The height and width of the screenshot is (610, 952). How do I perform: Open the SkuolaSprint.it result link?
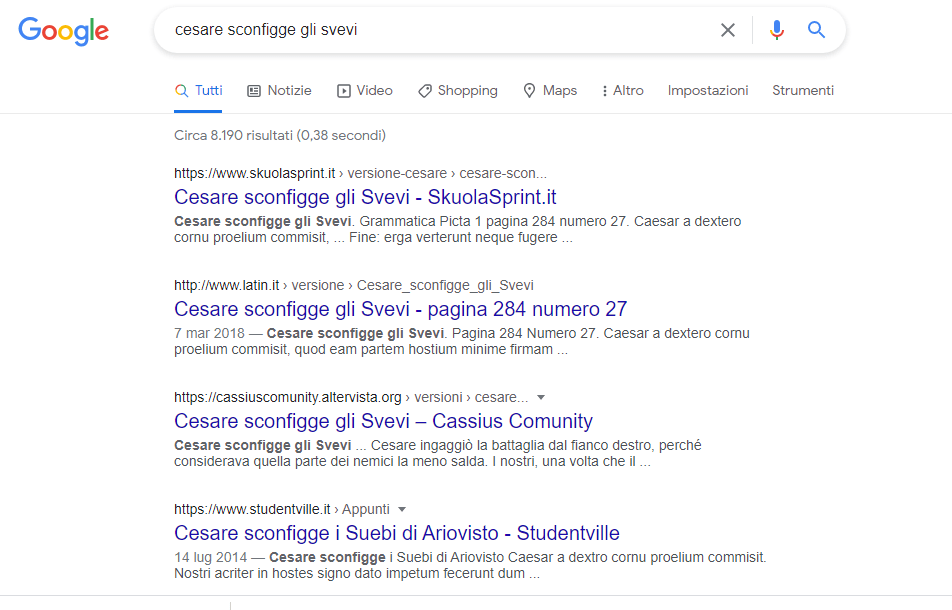pyautogui.click(x=365, y=197)
